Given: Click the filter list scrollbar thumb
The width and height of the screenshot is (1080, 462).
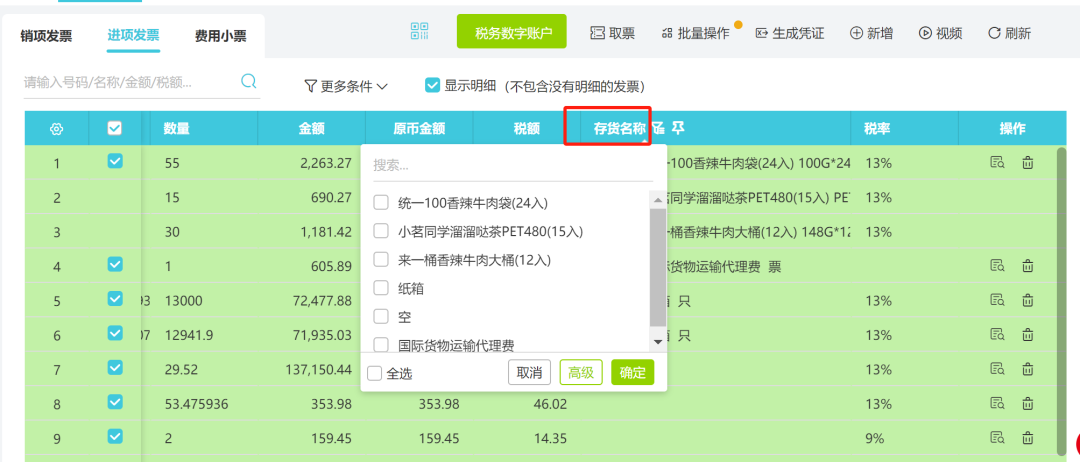Looking at the screenshot, I should [657, 267].
